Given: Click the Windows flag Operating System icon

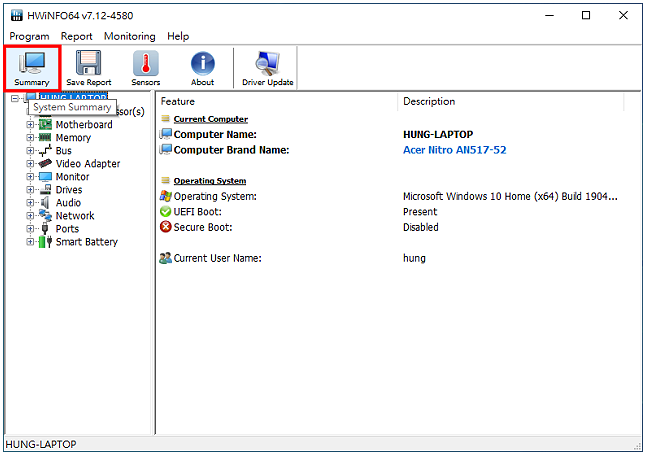Looking at the screenshot, I should (x=165, y=196).
